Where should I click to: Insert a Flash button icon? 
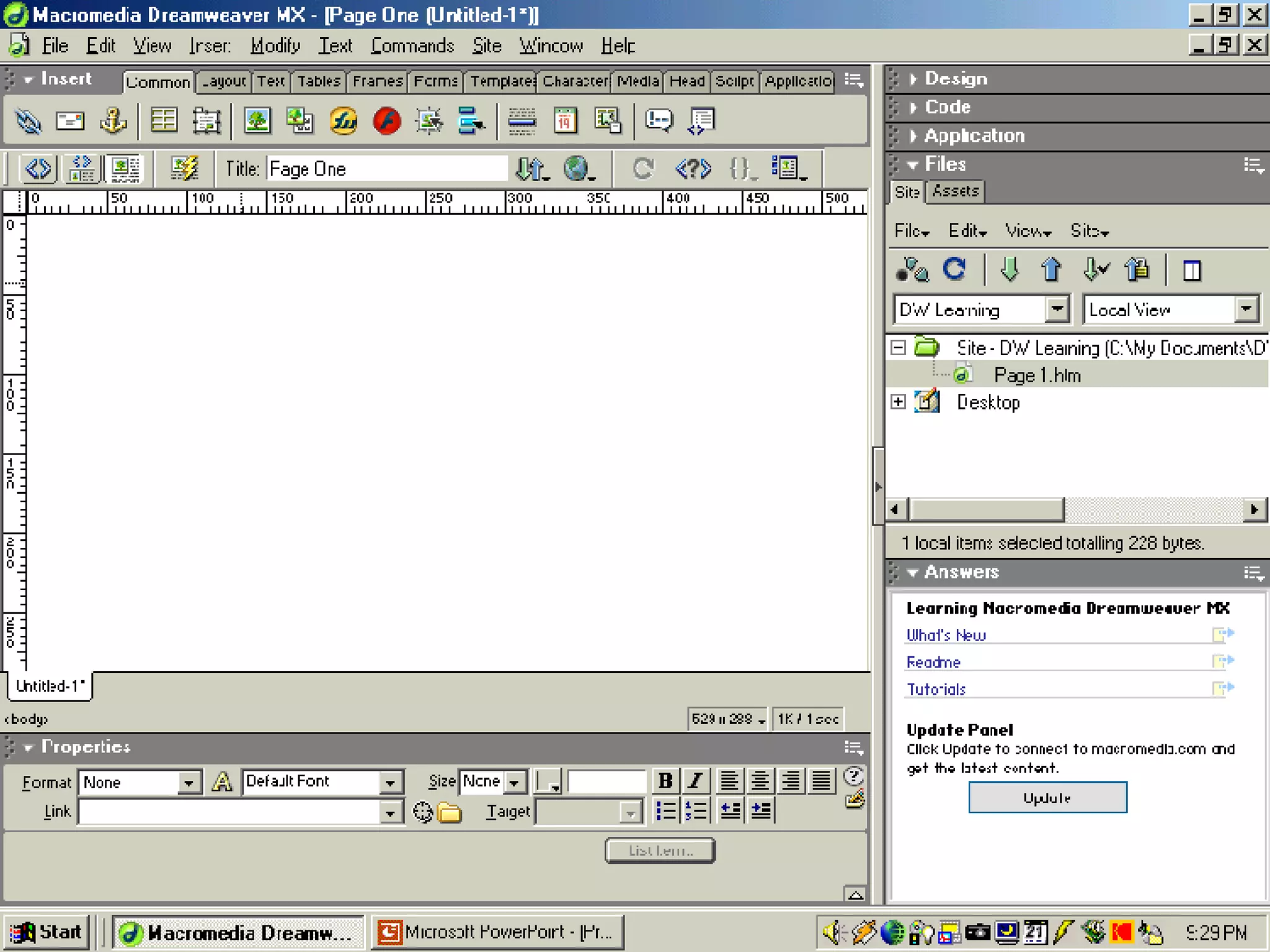[x=386, y=120]
